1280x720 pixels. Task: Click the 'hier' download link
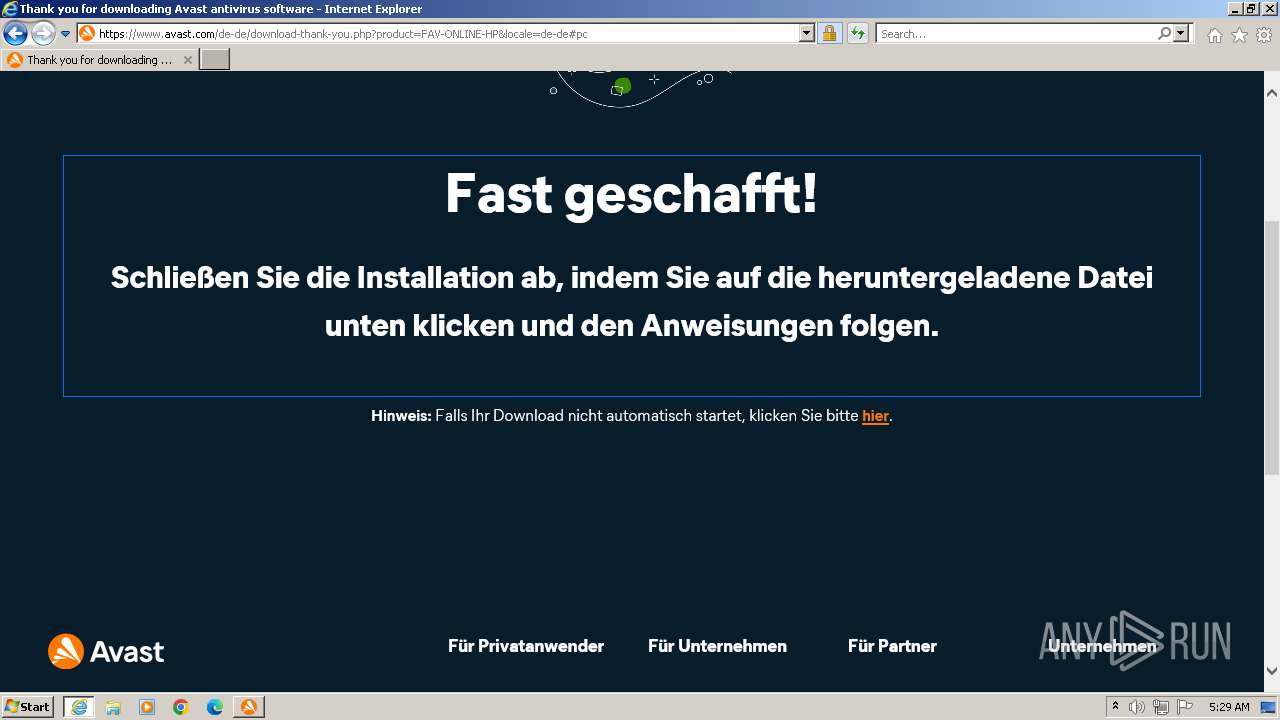(x=875, y=416)
